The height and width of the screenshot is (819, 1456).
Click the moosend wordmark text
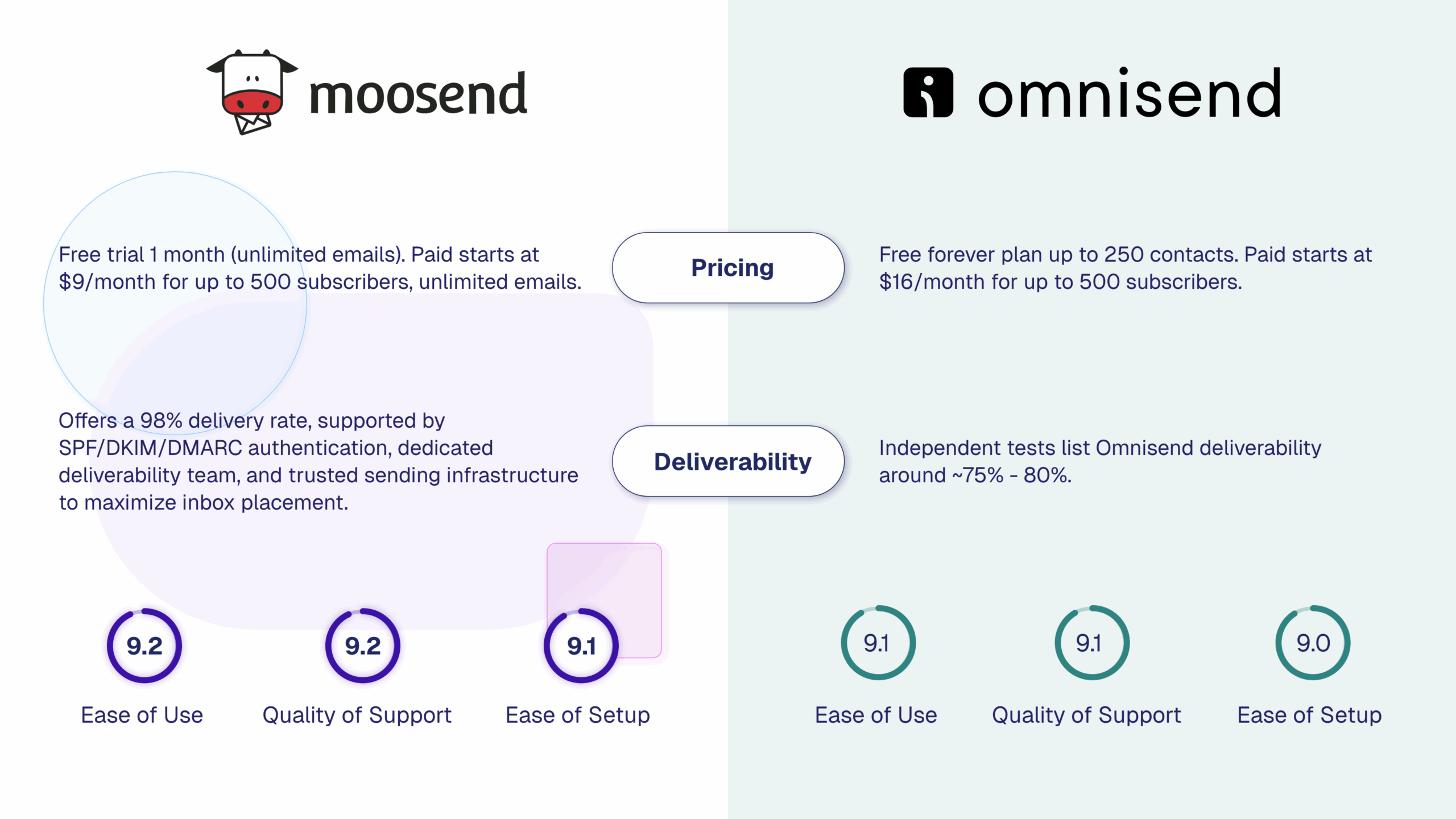tap(419, 94)
